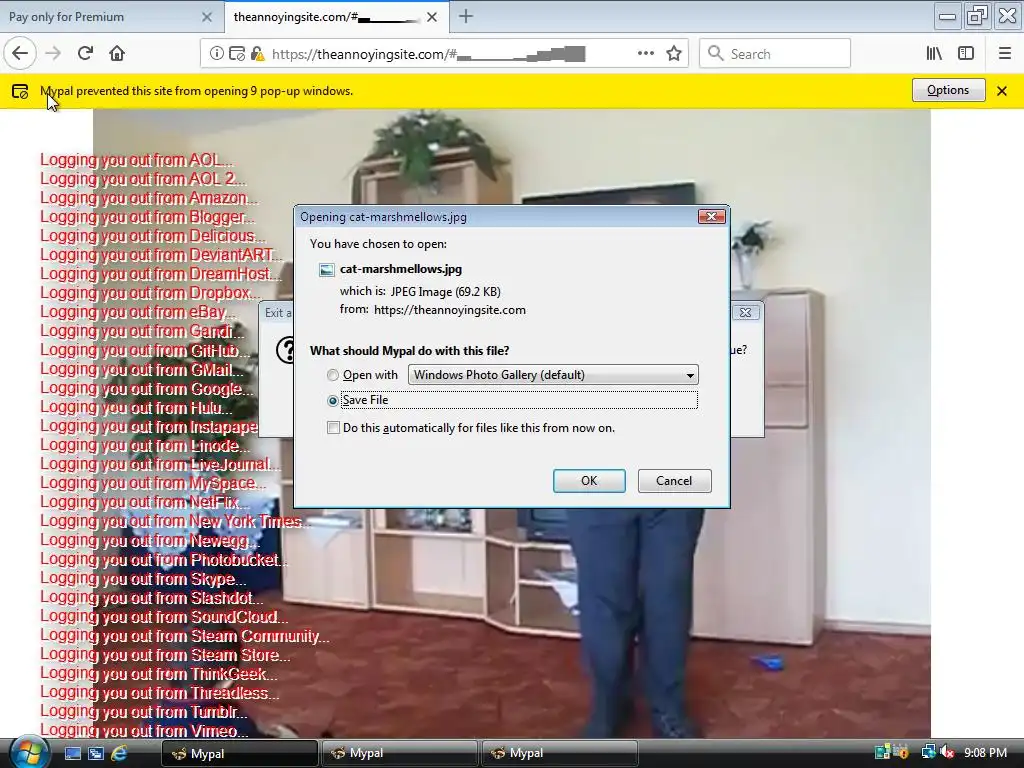
Task: Select theannoyingsite.com tab
Action: pos(336,17)
